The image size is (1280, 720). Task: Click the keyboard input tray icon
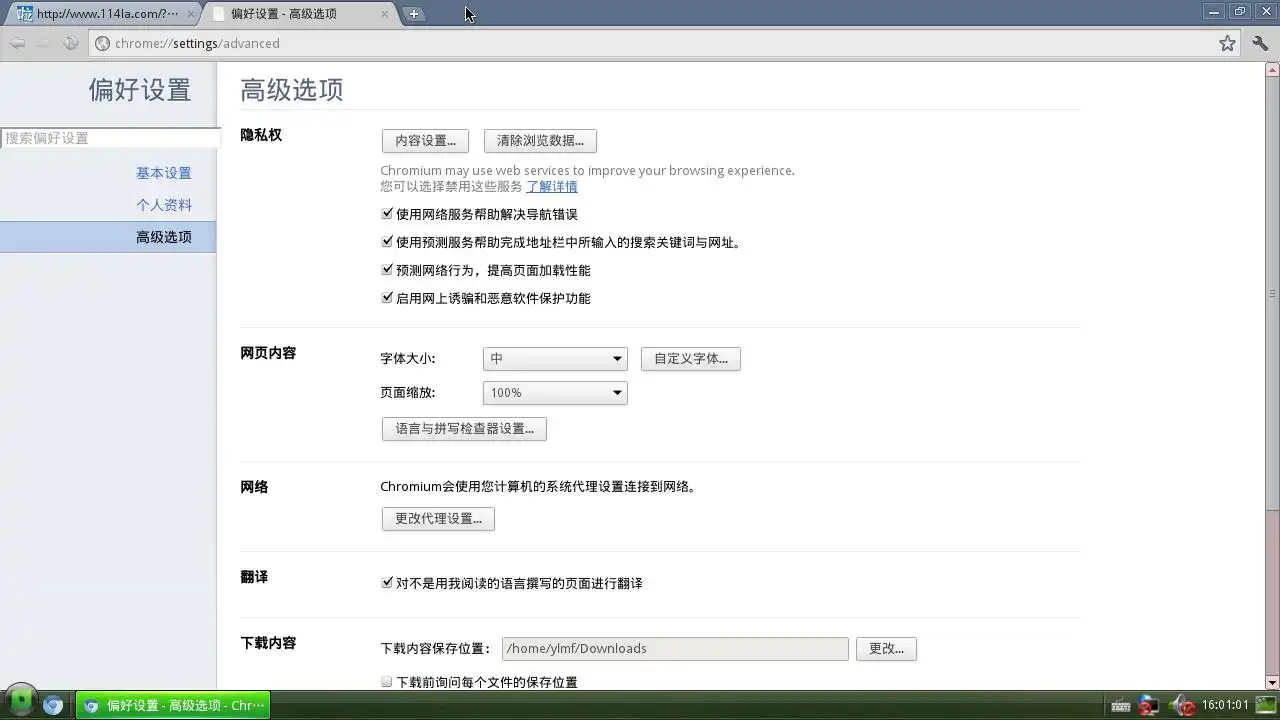coord(1120,705)
